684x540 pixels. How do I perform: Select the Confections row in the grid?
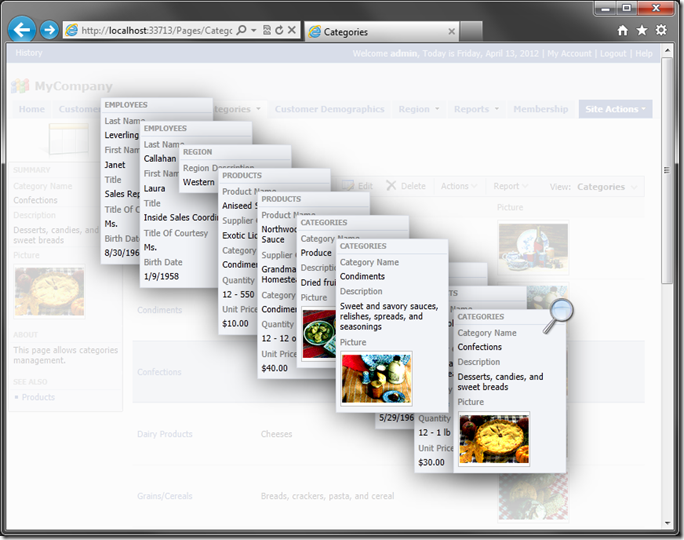pyautogui.click(x=388, y=372)
